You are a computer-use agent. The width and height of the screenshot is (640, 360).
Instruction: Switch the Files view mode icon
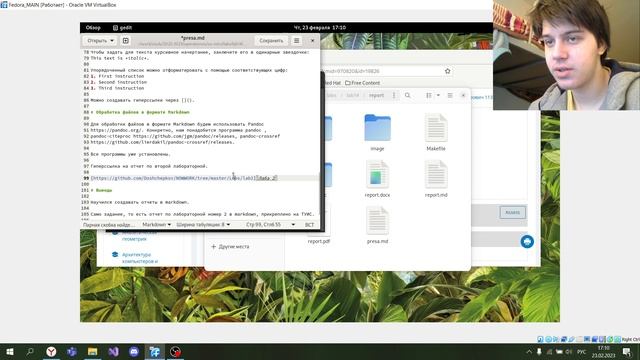(x=429, y=96)
